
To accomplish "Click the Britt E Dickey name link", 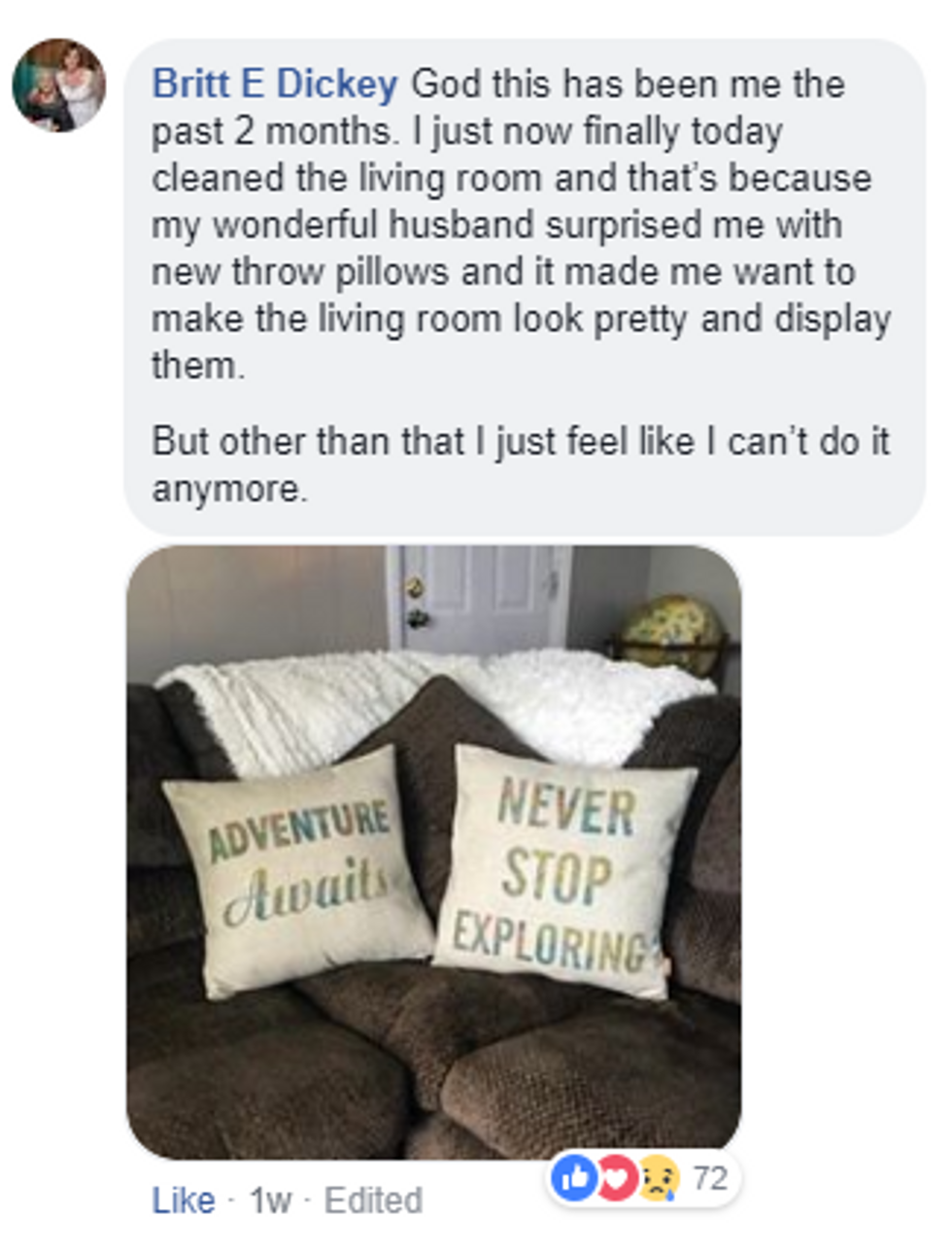I will pos(275,85).
